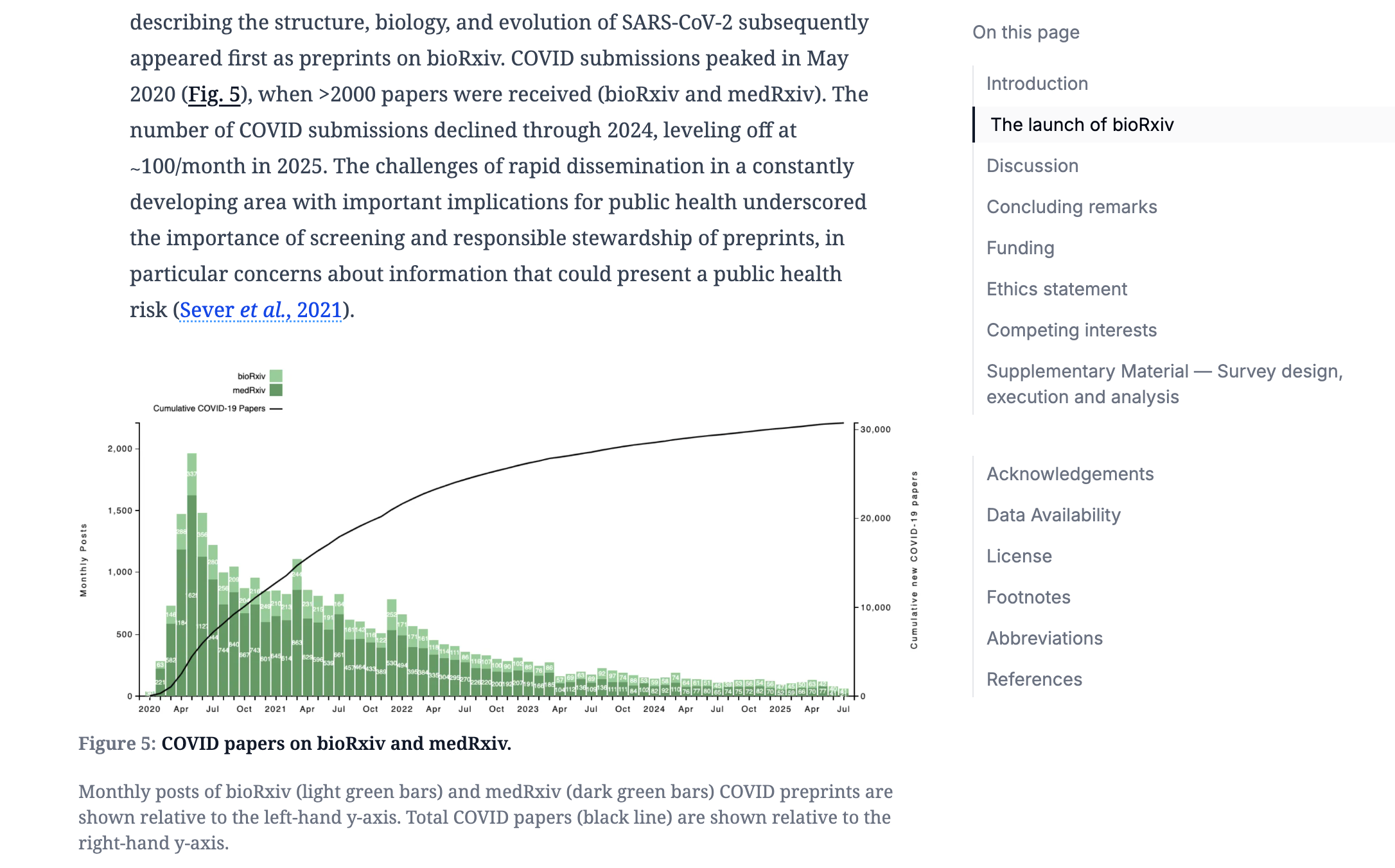Navigate to References section
1395x868 pixels.
tap(1035, 679)
